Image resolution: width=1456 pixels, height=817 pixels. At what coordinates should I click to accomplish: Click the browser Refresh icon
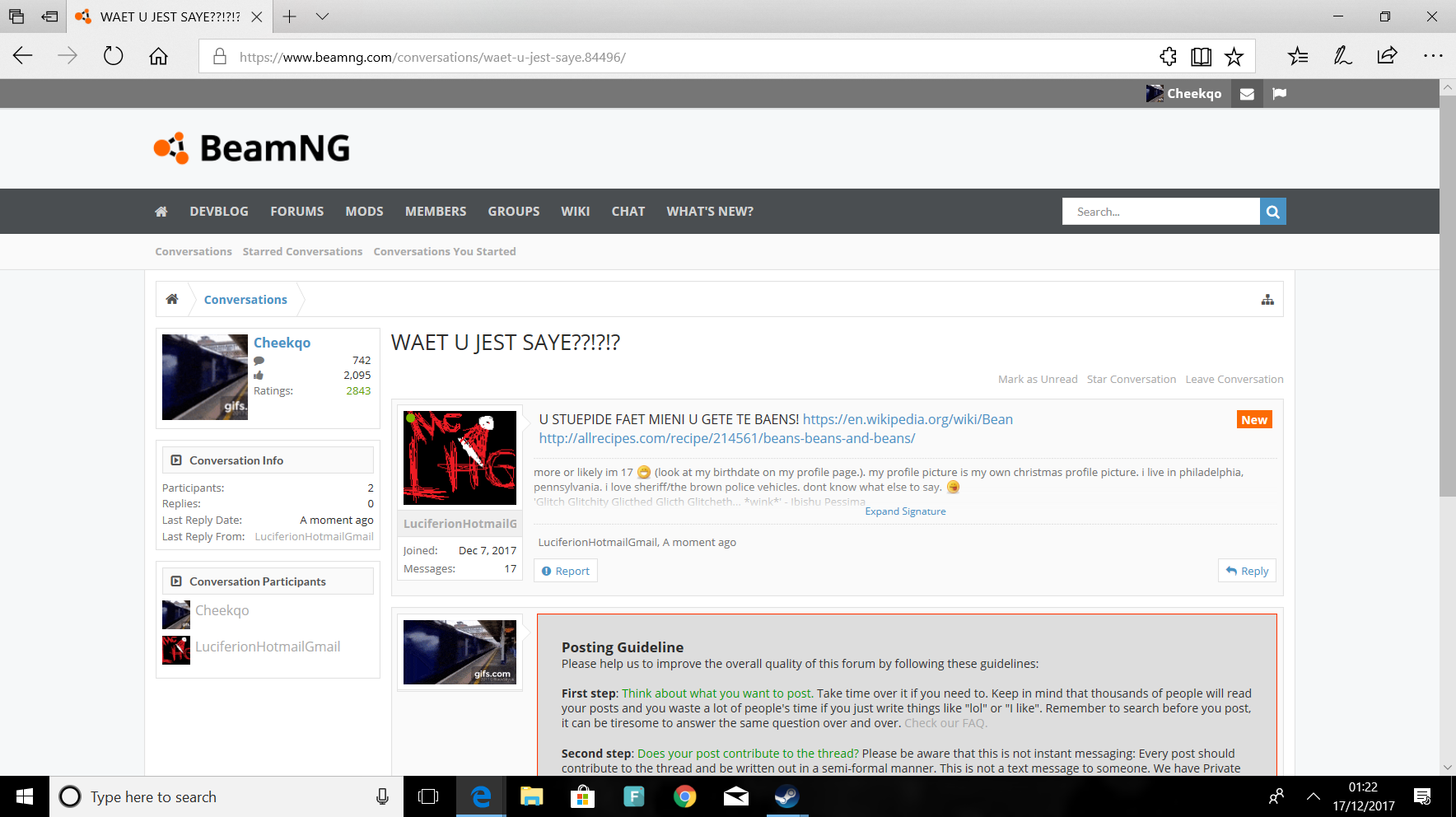pos(113,56)
